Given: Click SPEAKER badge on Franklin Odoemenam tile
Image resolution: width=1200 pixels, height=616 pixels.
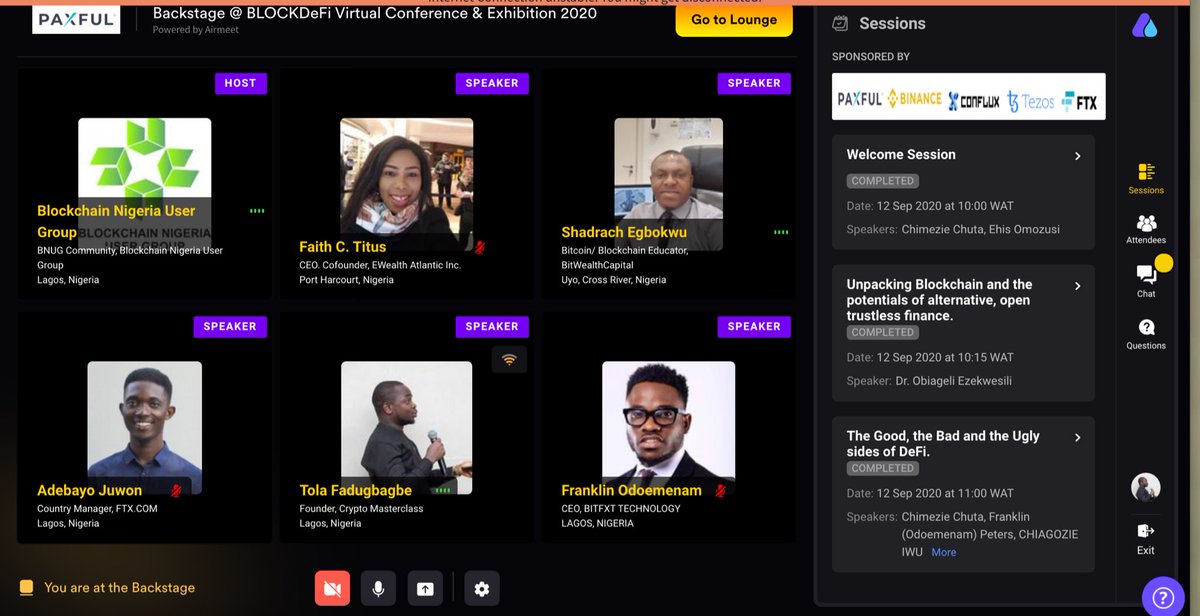Looking at the screenshot, I should click(754, 326).
